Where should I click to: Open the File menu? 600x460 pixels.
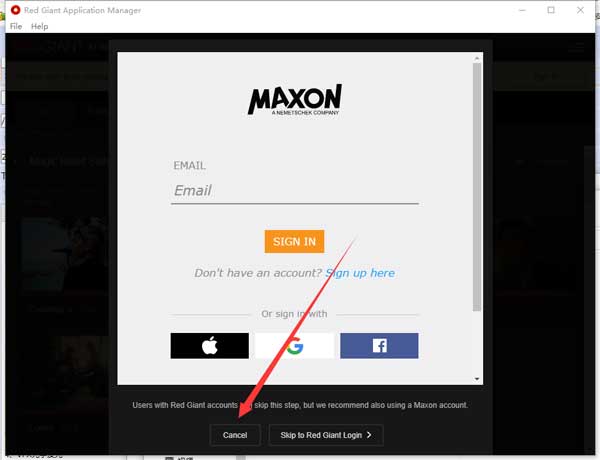coord(16,26)
